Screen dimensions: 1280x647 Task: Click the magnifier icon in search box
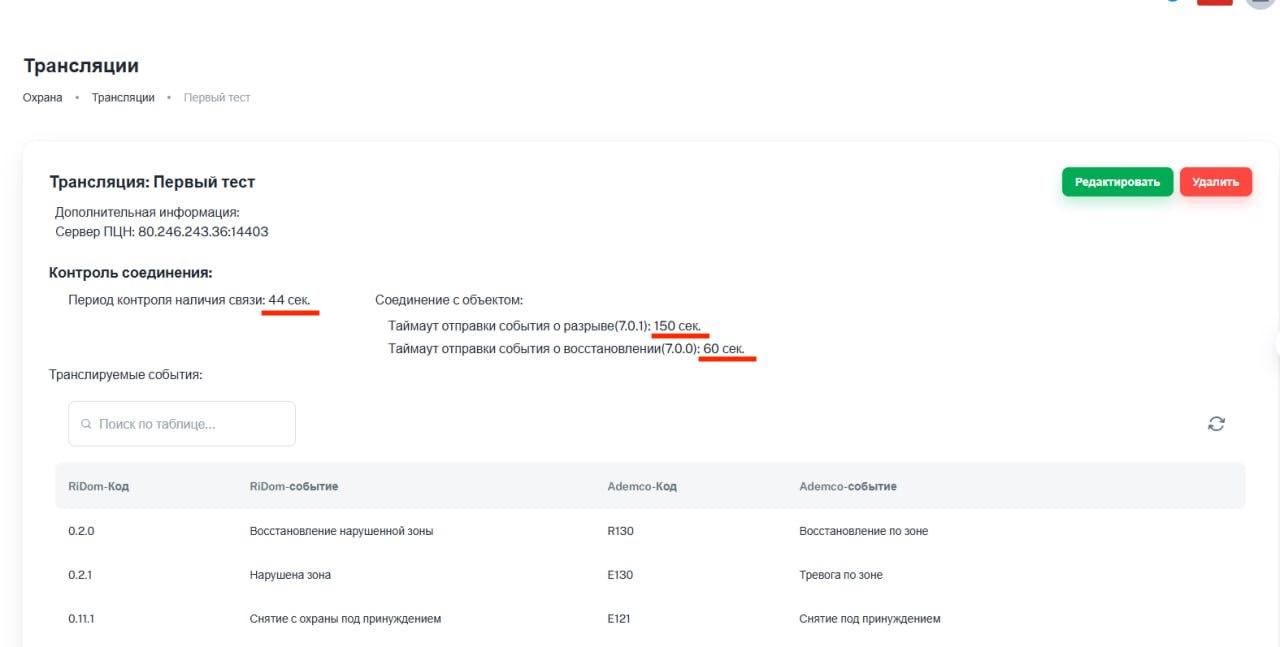coord(86,425)
